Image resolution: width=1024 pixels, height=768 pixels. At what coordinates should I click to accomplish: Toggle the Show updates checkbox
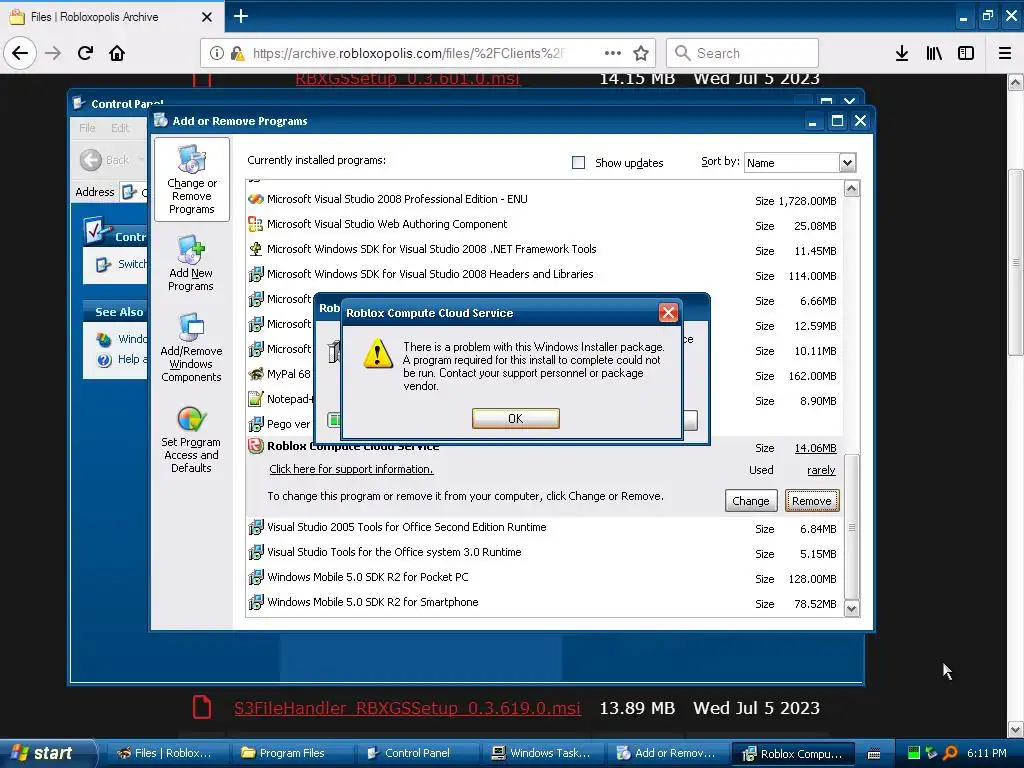(578, 163)
